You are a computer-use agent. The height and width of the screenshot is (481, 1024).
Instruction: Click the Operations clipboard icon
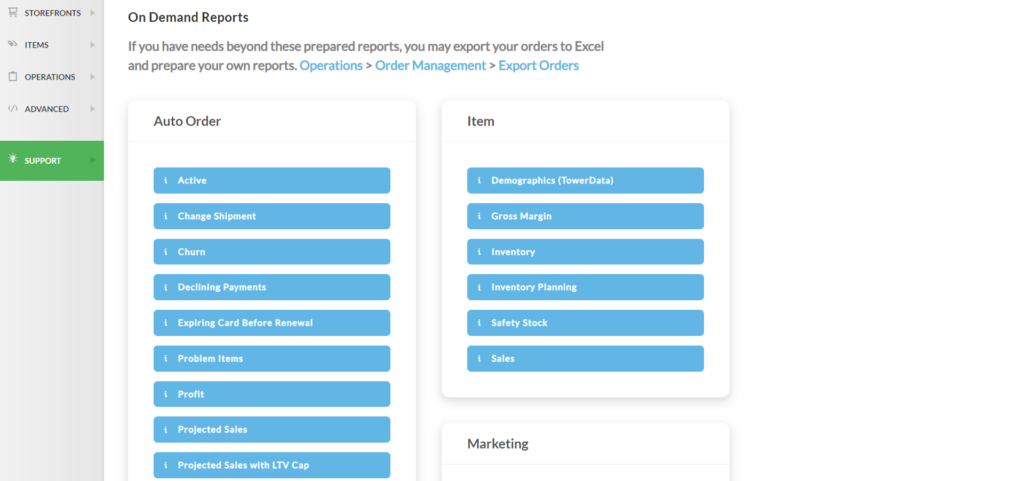point(12,76)
